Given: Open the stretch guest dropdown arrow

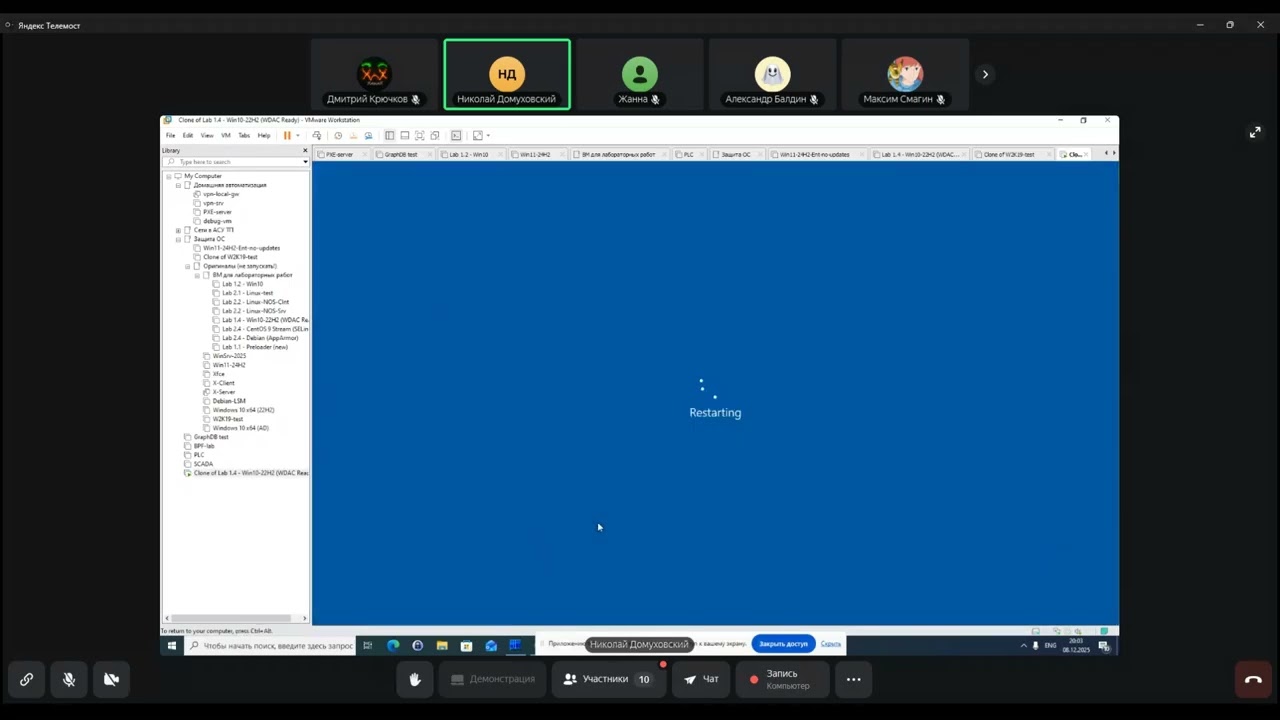Looking at the screenshot, I should click(x=488, y=135).
